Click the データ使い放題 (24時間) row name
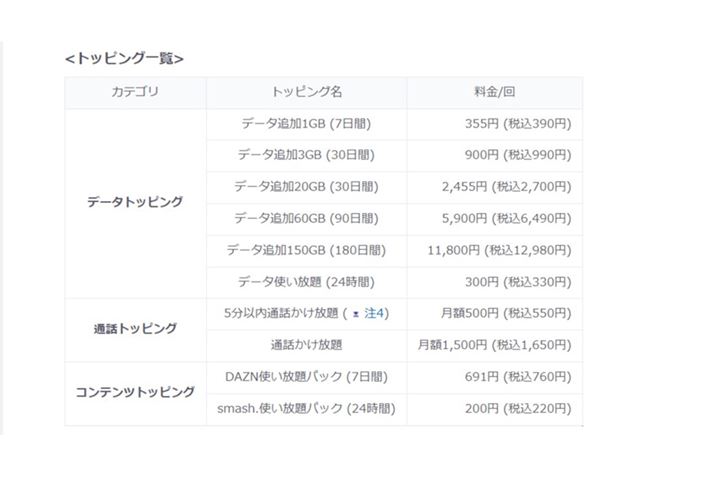 [x=306, y=282]
